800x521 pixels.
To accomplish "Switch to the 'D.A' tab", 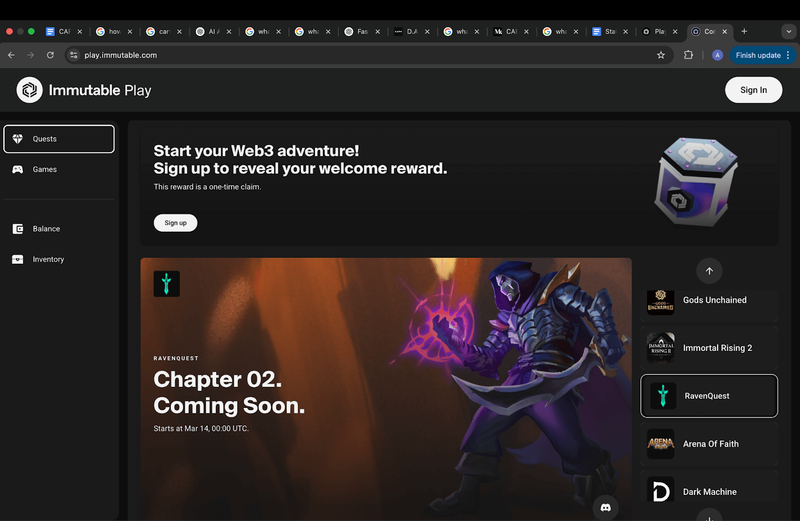I will pos(411,32).
